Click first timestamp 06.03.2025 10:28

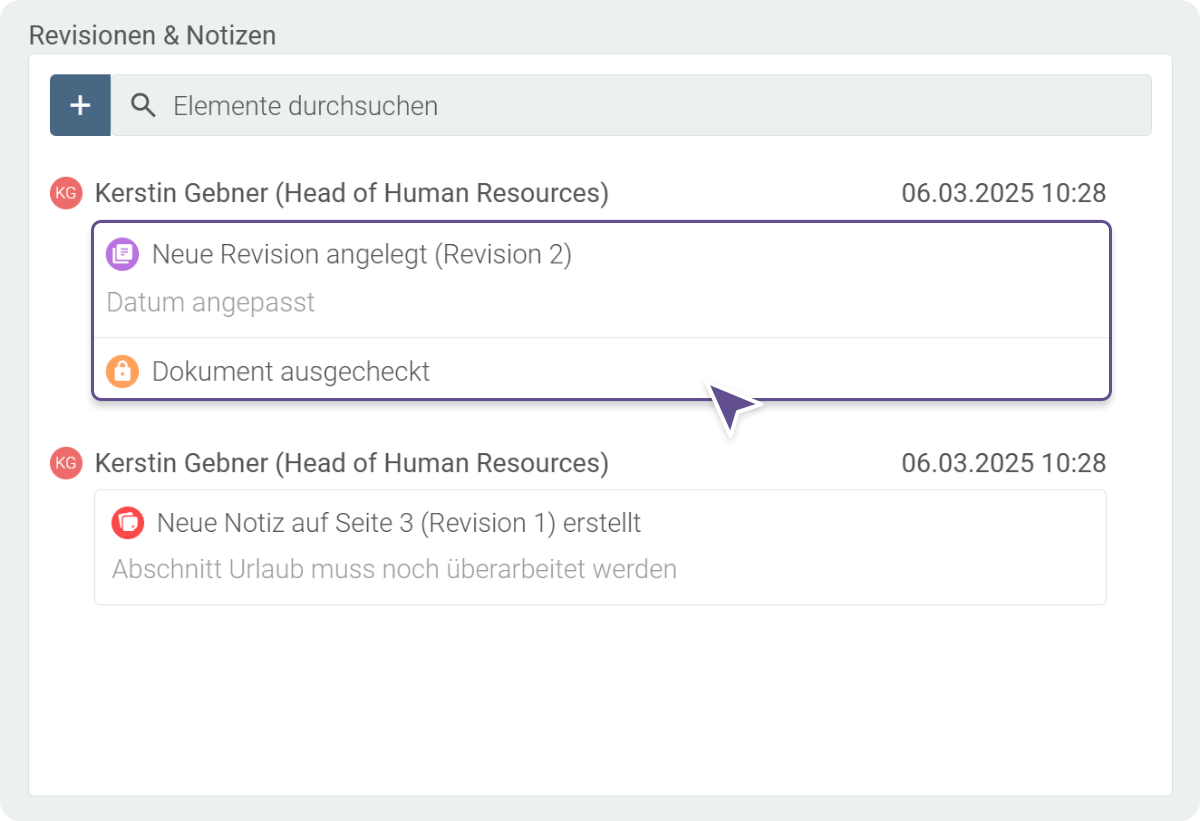click(1003, 193)
